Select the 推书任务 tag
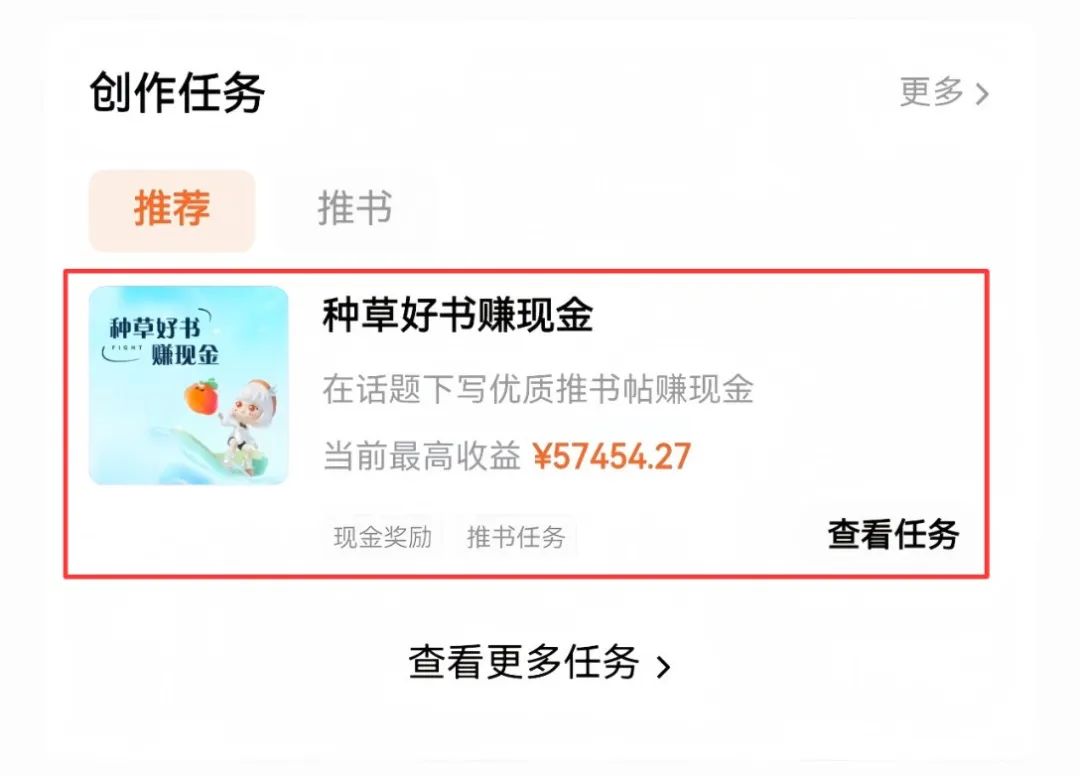The image size is (1080, 776). click(x=516, y=537)
